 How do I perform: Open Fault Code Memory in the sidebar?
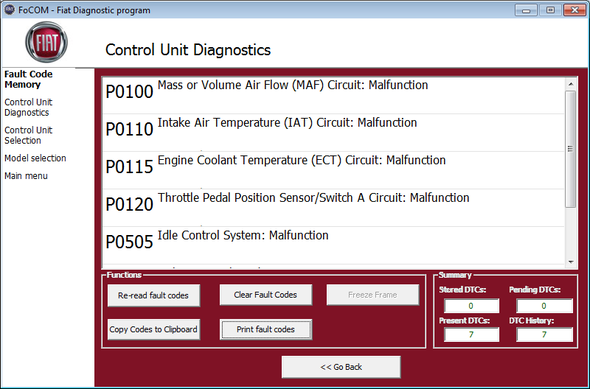(x=28, y=79)
